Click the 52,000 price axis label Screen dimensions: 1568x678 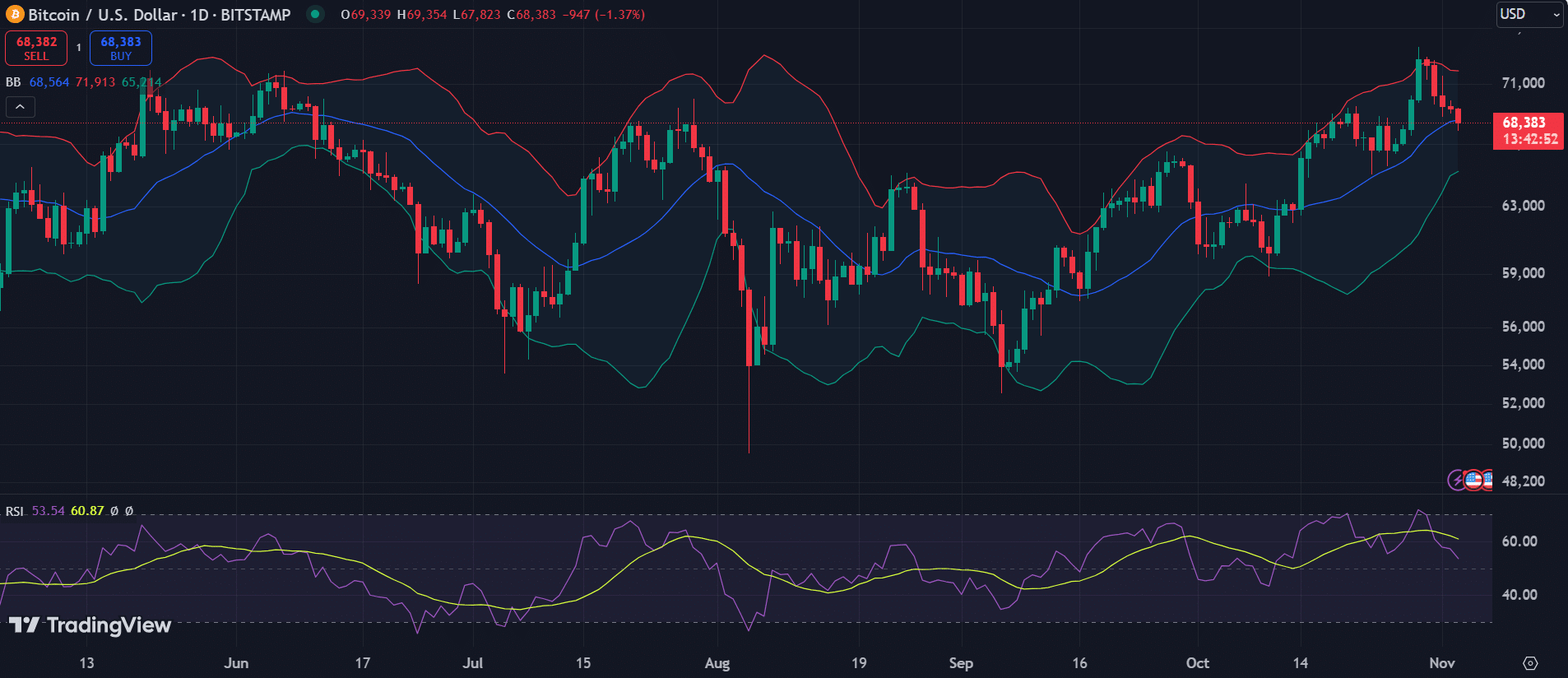coord(1524,403)
